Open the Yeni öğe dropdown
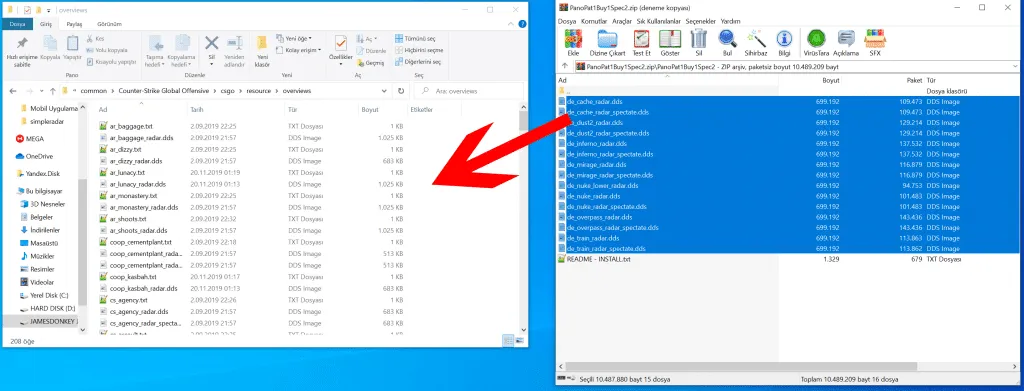The image size is (1024, 391). (295, 39)
